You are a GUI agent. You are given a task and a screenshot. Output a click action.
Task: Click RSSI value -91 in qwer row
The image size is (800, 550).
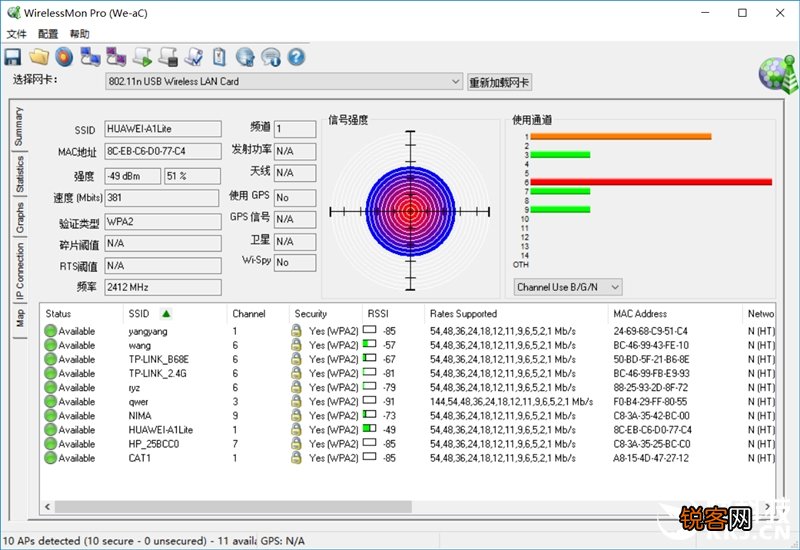389,402
